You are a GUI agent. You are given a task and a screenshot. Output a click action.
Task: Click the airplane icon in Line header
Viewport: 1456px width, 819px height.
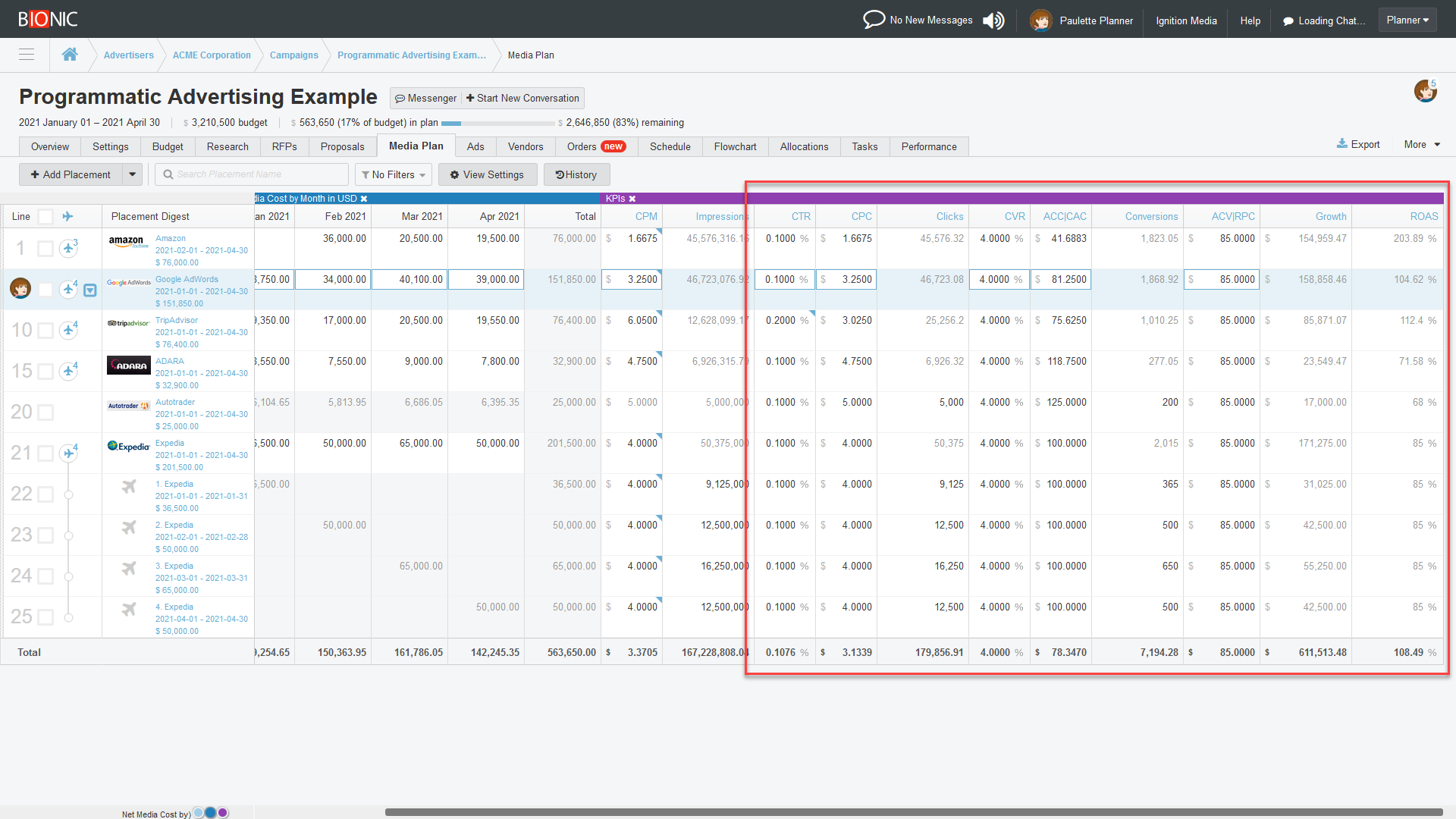(67, 216)
